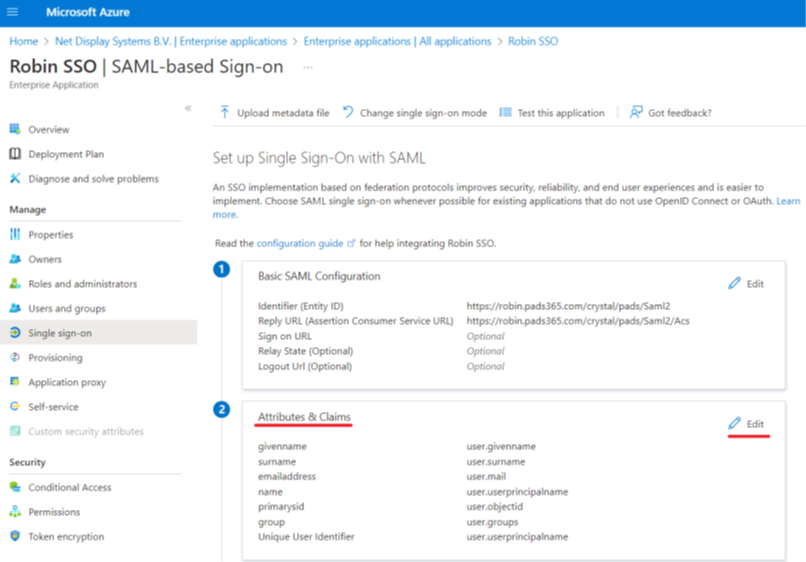The image size is (806, 562).
Task: Open Self-service in sidebar
Action: click(x=53, y=407)
